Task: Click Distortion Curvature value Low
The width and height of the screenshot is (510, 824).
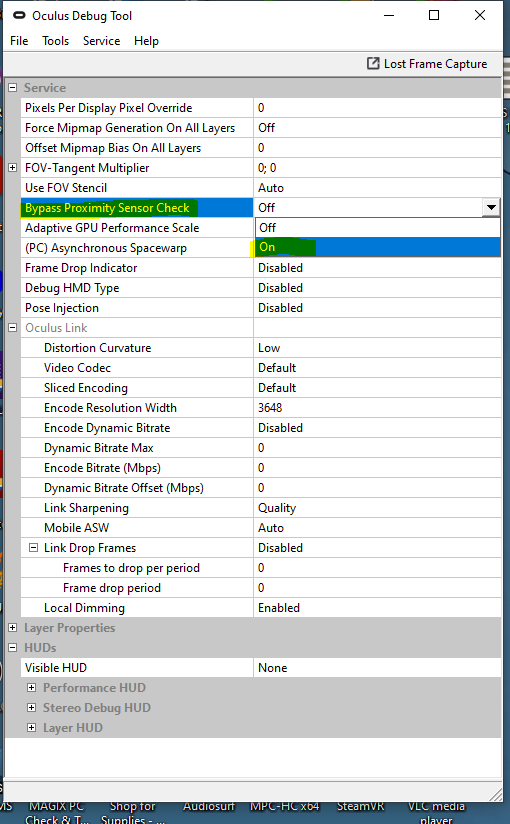Action: [x=377, y=347]
